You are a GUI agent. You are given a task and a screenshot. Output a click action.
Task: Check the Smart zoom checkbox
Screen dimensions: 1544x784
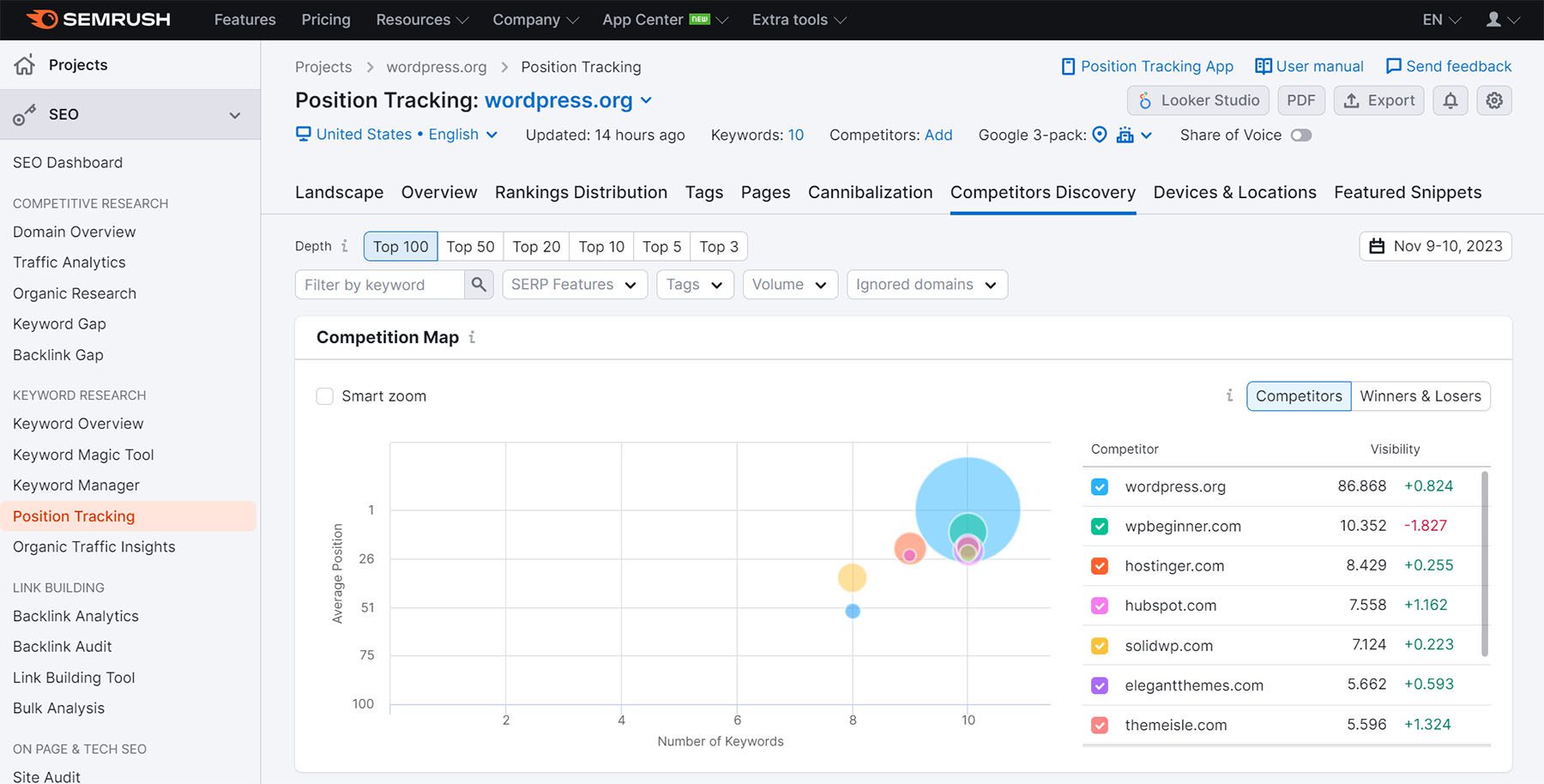[325, 395]
